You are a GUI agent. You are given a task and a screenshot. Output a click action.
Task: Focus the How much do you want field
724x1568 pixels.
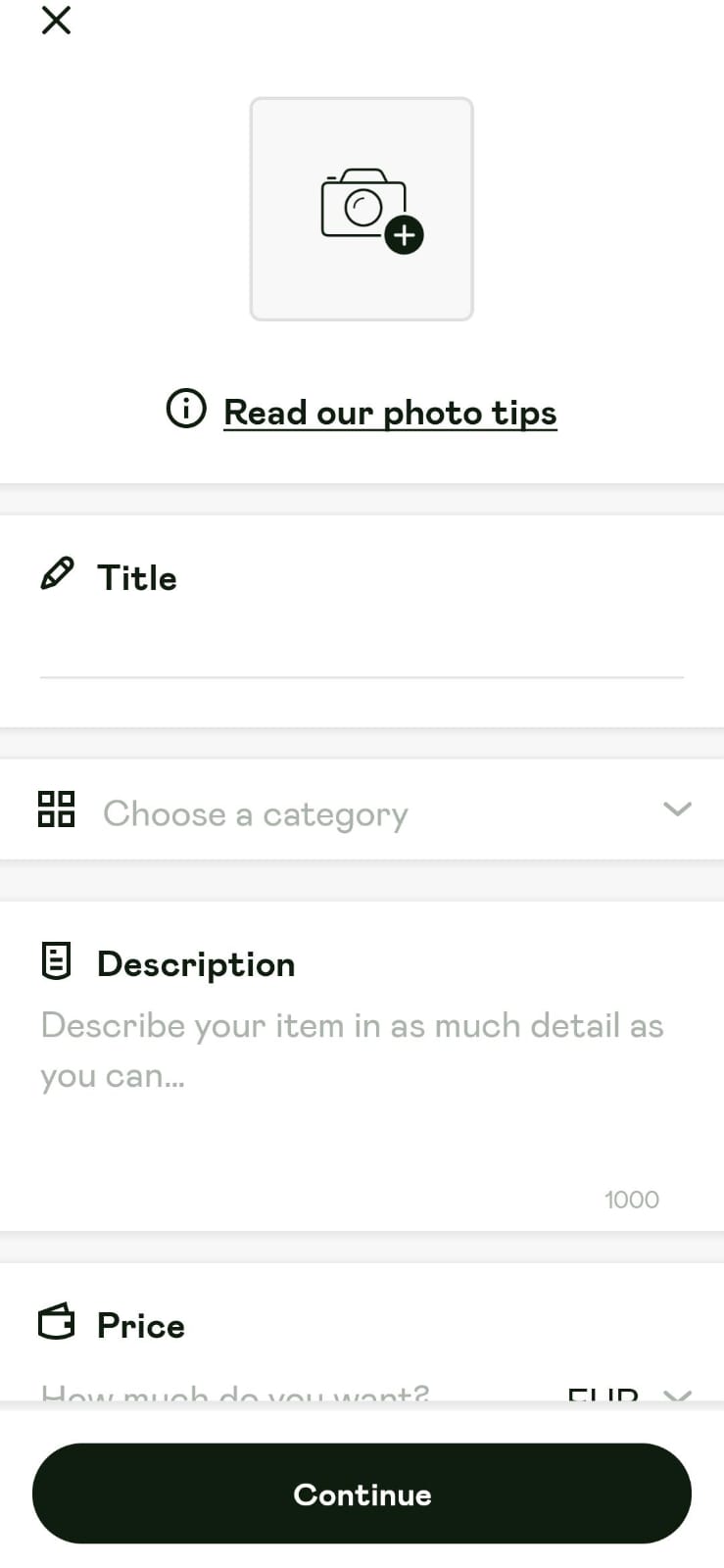235,1392
